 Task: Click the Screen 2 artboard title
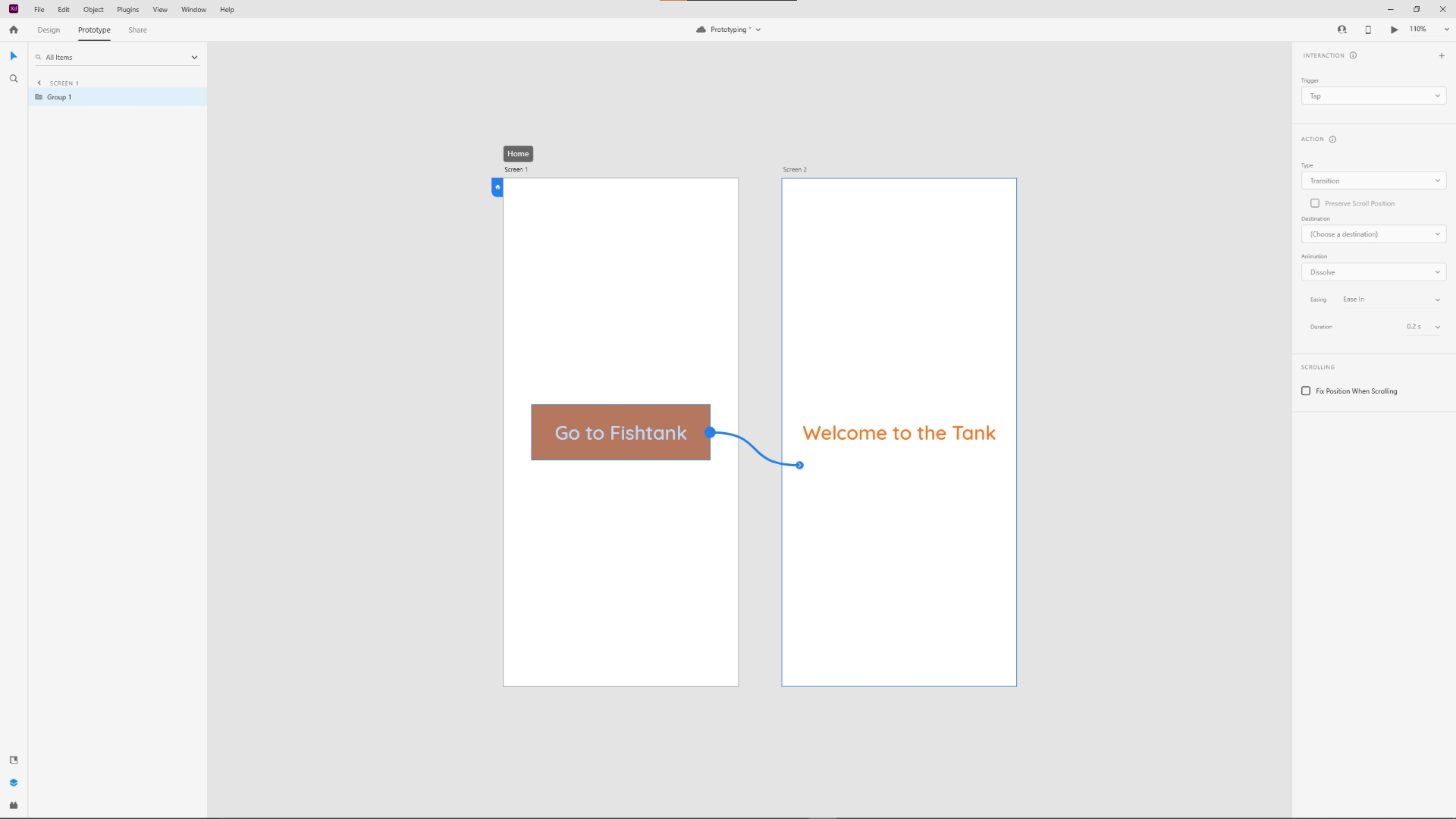[795, 170]
